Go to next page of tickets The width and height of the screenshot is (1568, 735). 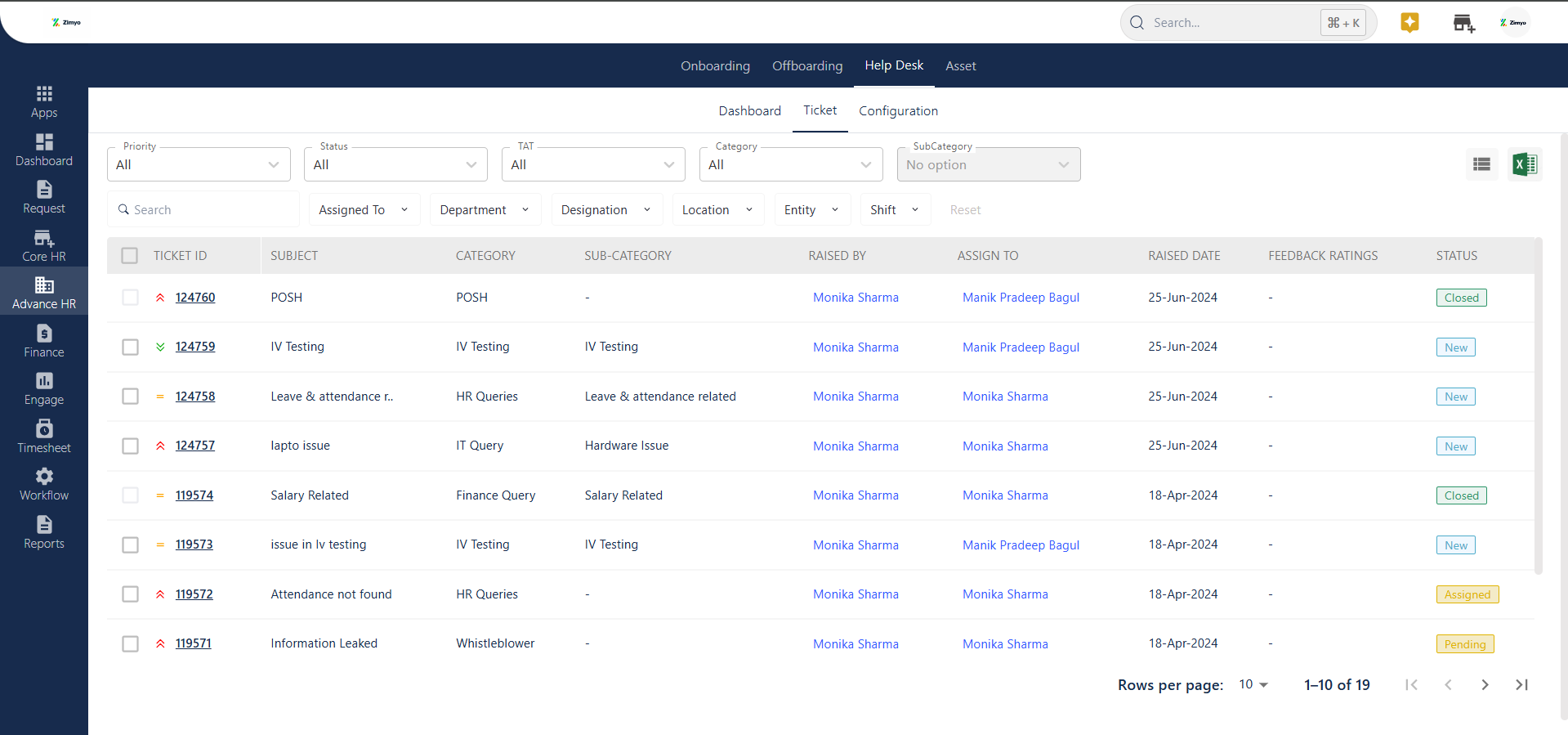tap(1485, 685)
